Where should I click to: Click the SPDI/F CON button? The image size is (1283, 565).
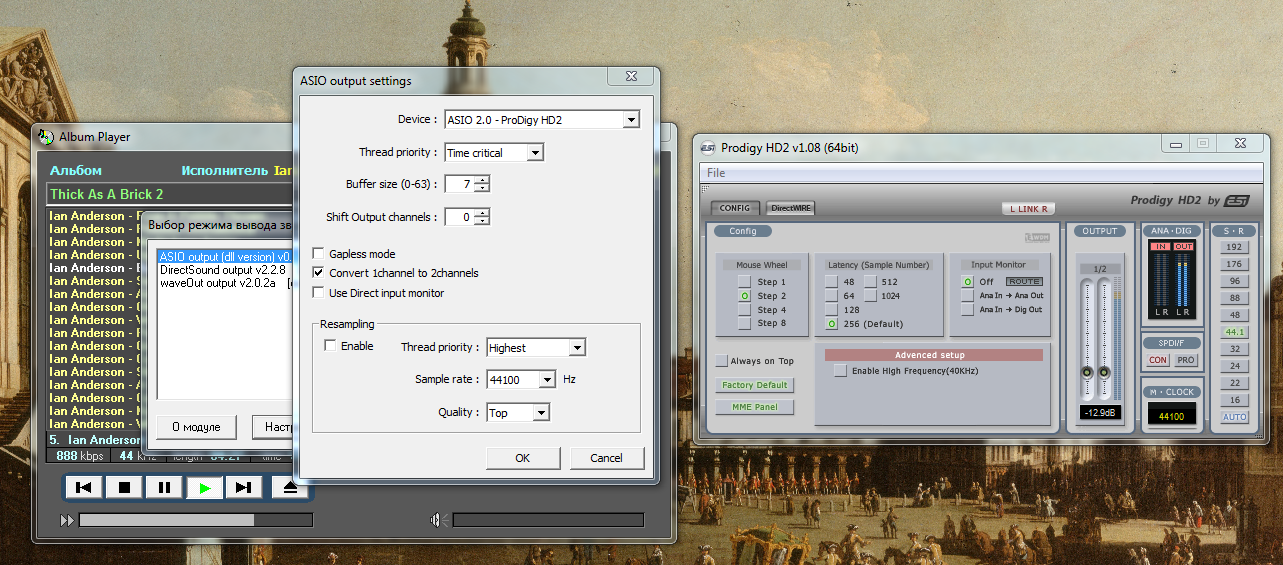click(1158, 360)
